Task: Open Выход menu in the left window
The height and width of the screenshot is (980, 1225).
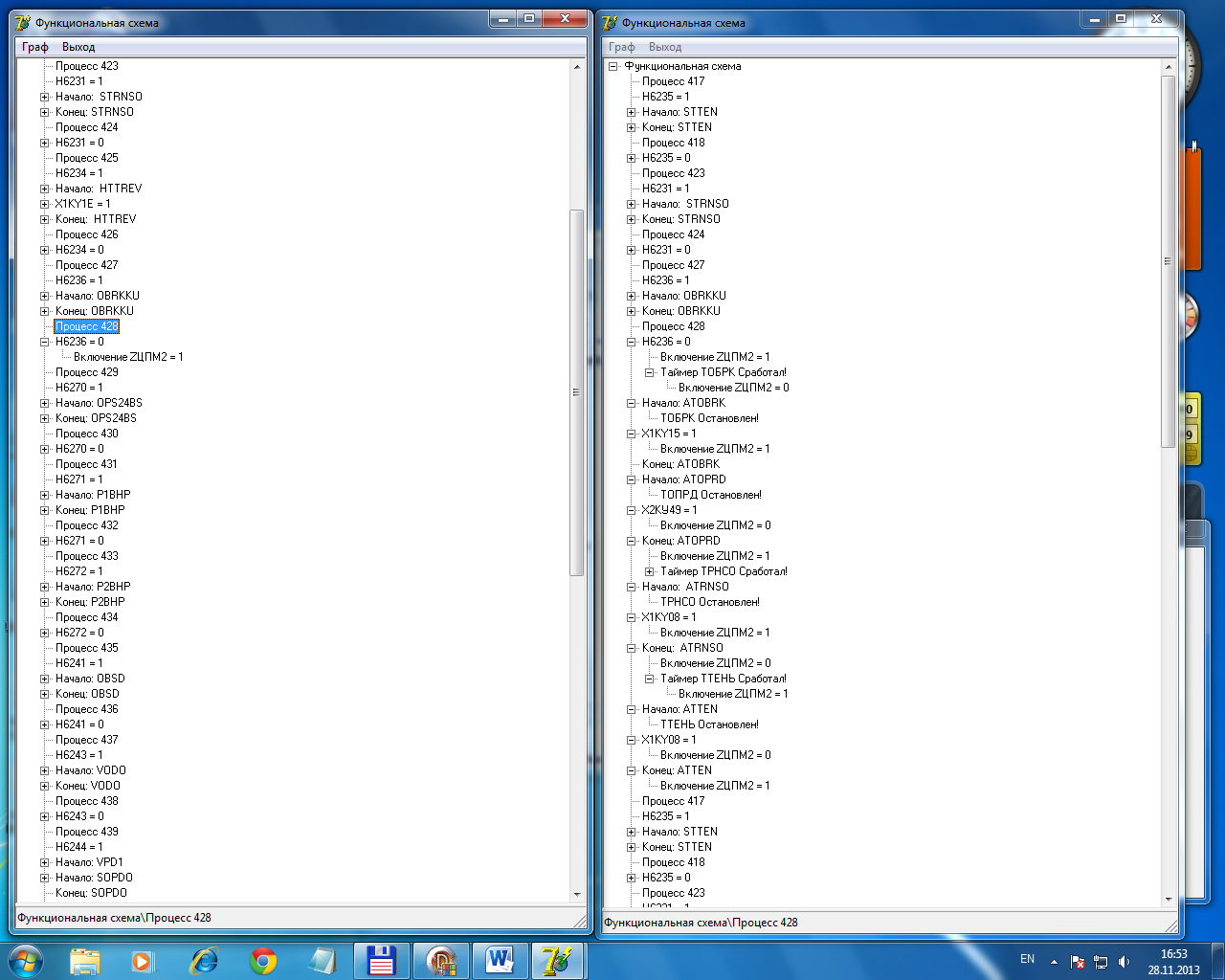Action: (x=78, y=47)
